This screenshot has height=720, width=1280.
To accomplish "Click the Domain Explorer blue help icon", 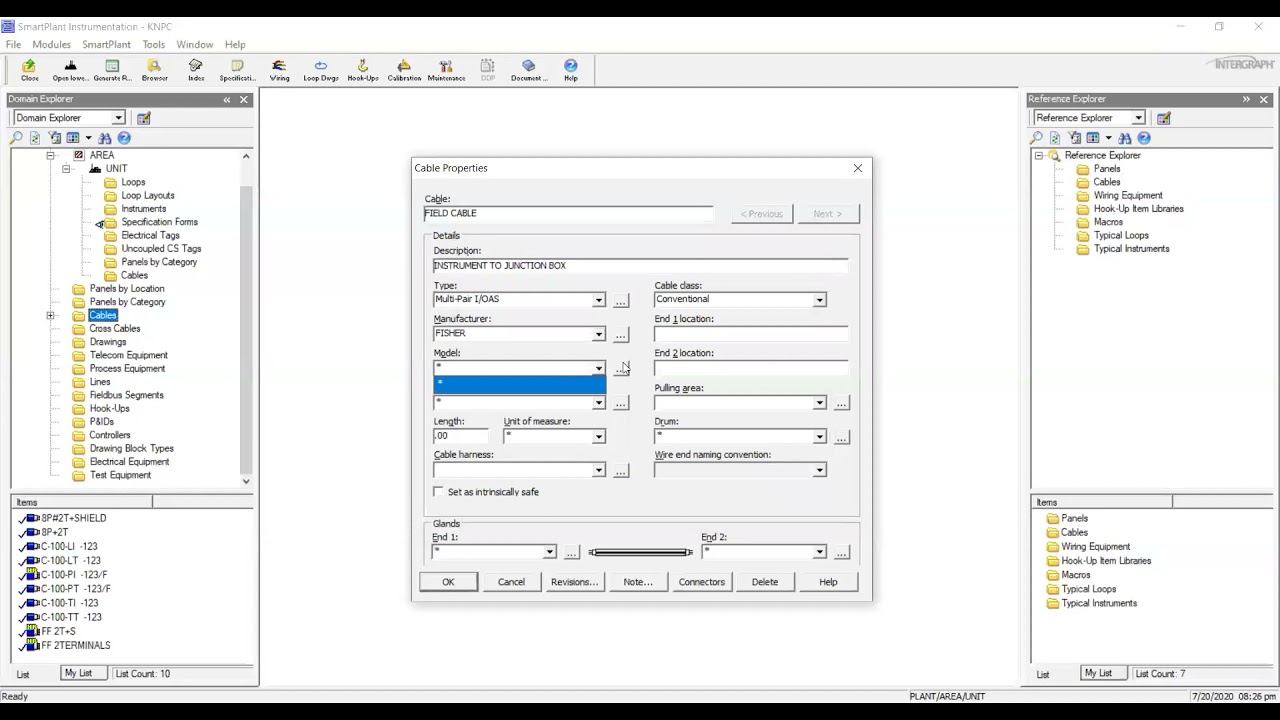I will pos(124,138).
